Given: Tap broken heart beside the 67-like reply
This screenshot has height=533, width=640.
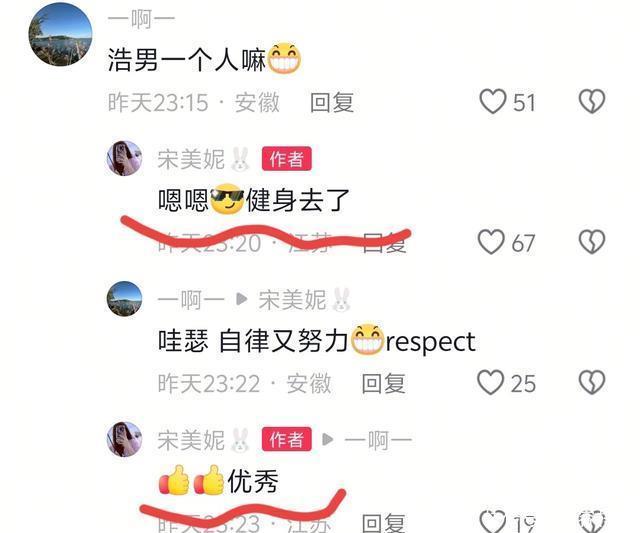Looking at the screenshot, I should tap(592, 242).
